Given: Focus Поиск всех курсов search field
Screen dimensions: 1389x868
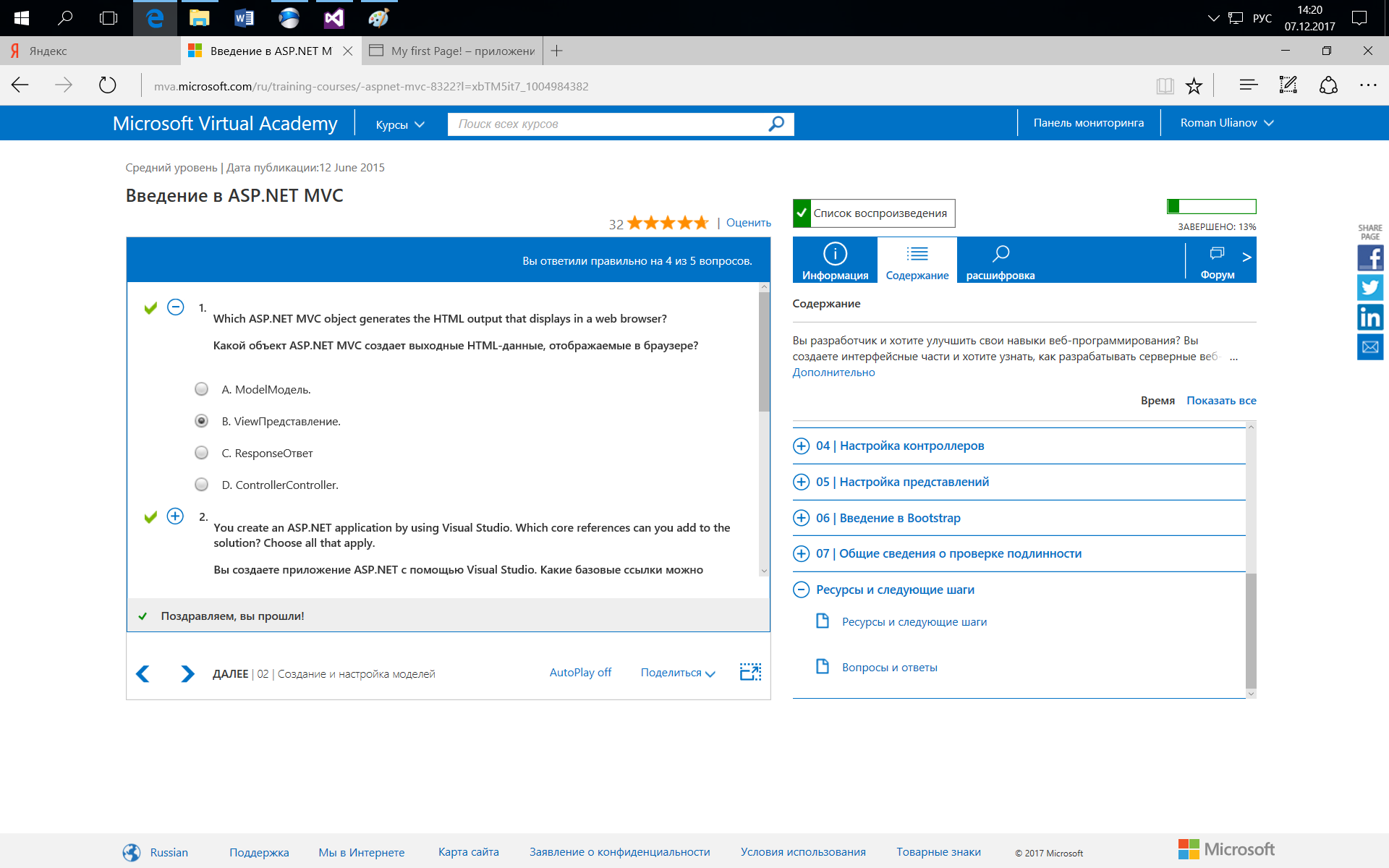Looking at the screenshot, I should coord(608,124).
